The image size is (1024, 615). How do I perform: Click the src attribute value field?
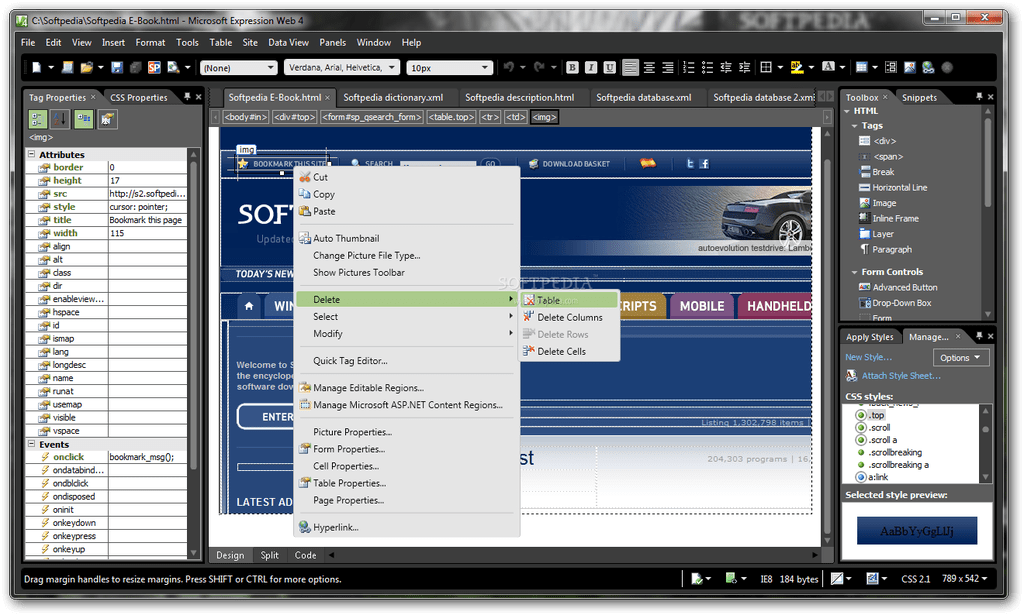point(148,194)
